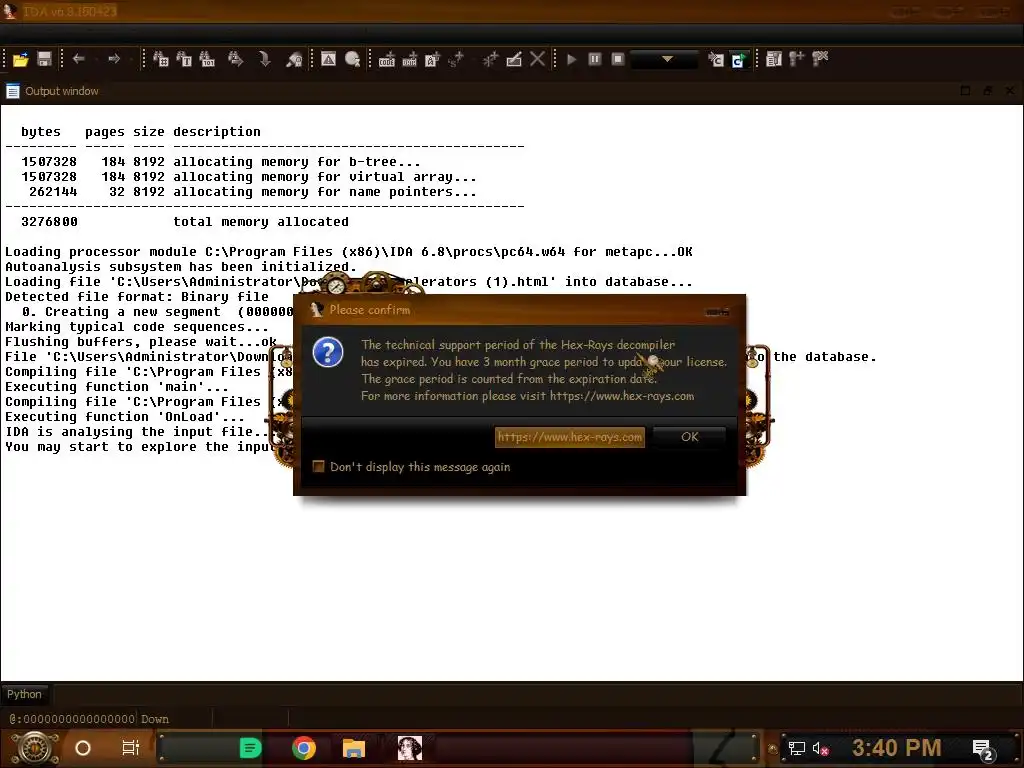Start the debugger with the play icon
1024x768 pixels.
point(572,59)
